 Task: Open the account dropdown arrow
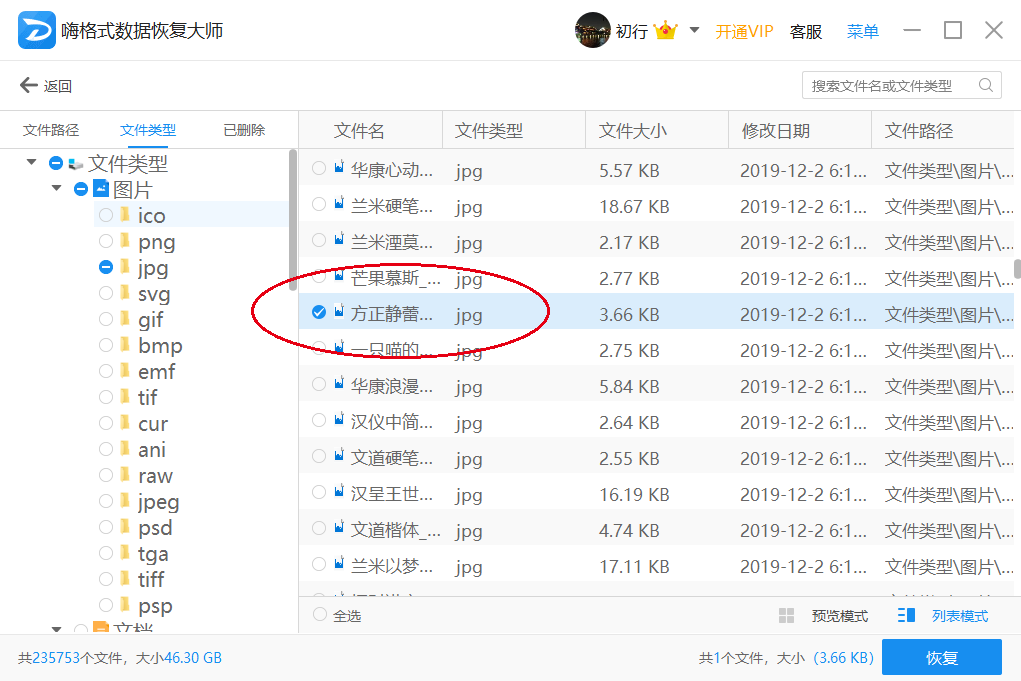coord(694,30)
